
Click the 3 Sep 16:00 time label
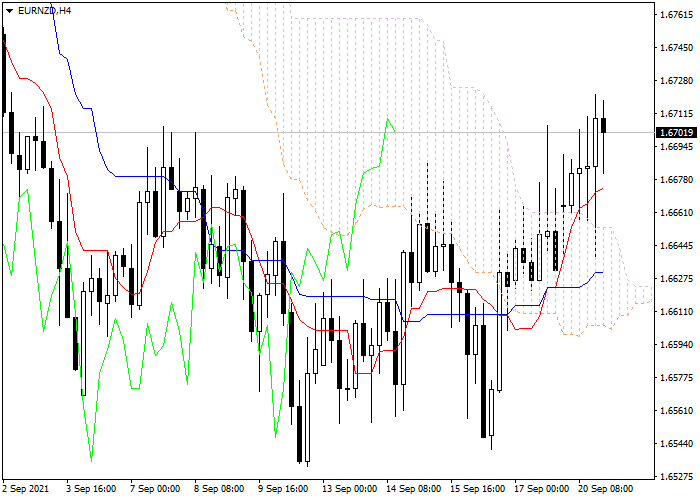91,489
